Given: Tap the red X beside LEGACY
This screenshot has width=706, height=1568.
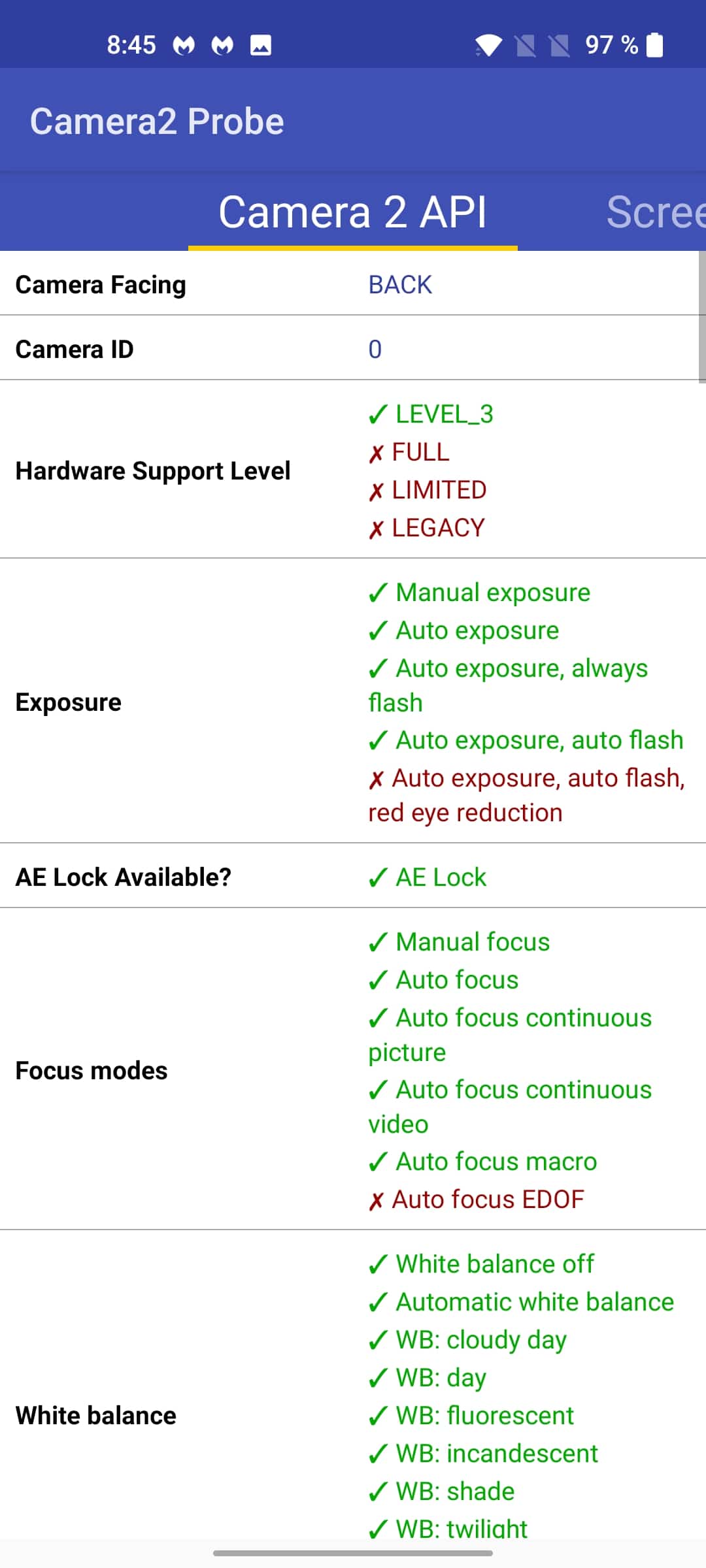Looking at the screenshot, I should [x=376, y=529].
